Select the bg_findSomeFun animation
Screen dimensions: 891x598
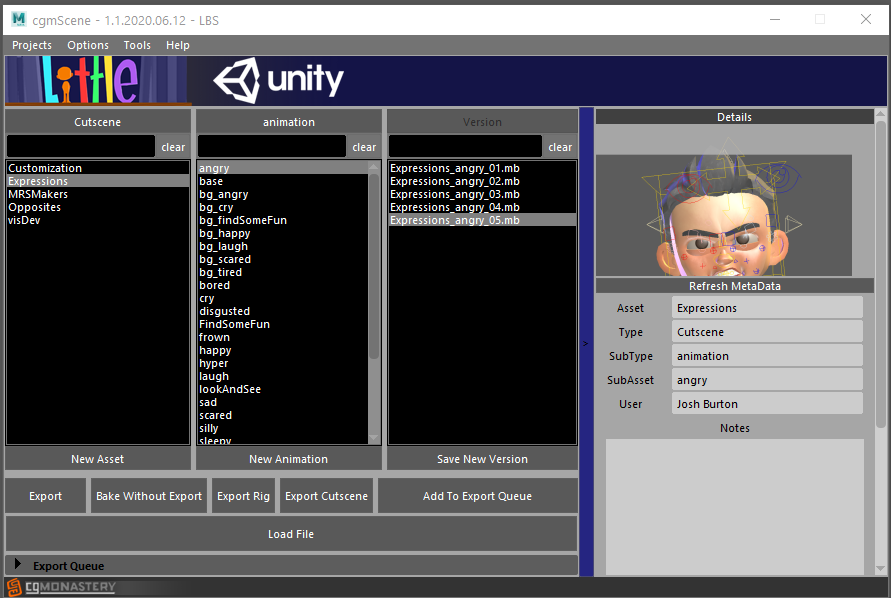click(283, 221)
